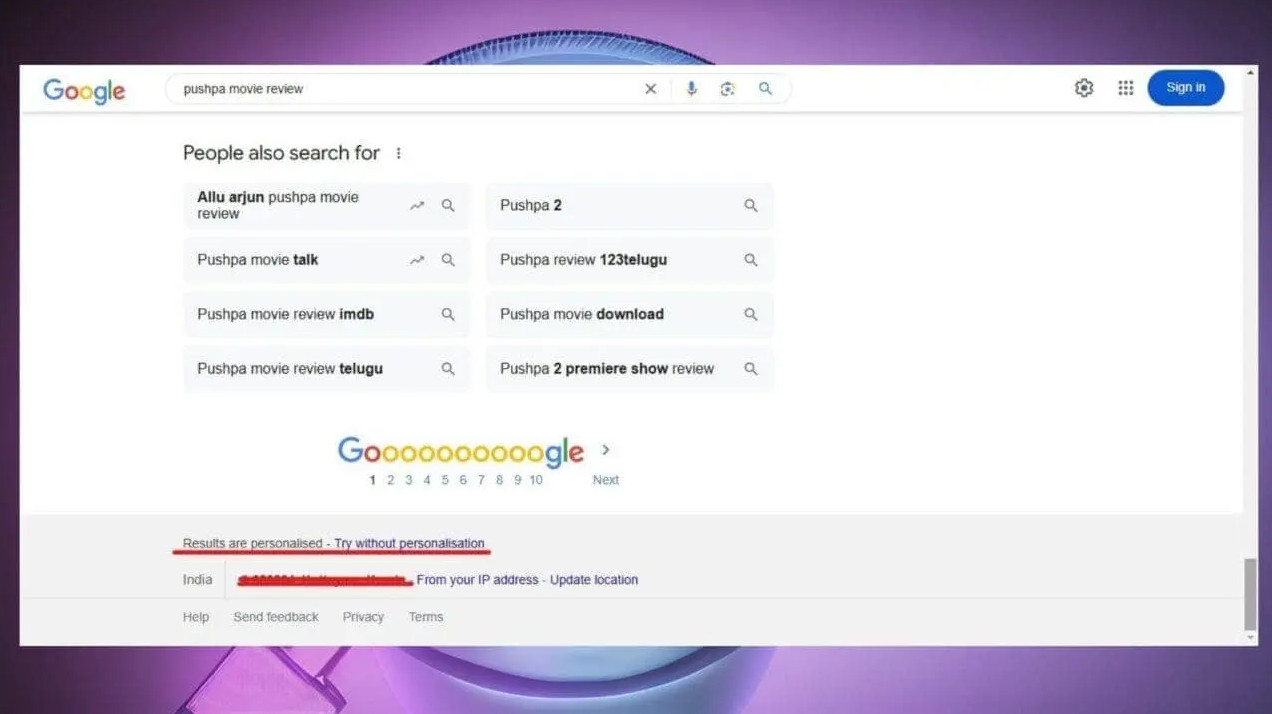
Task: Select Pushpa 2 premiere show review suggestion
Action: (x=629, y=369)
